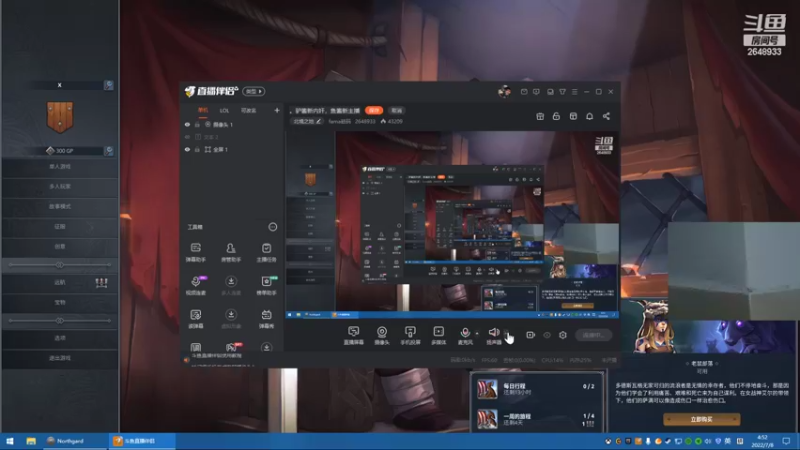Open the 多人连麦 download tool
The height and width of the screenshot is (450, 800).
231,285
